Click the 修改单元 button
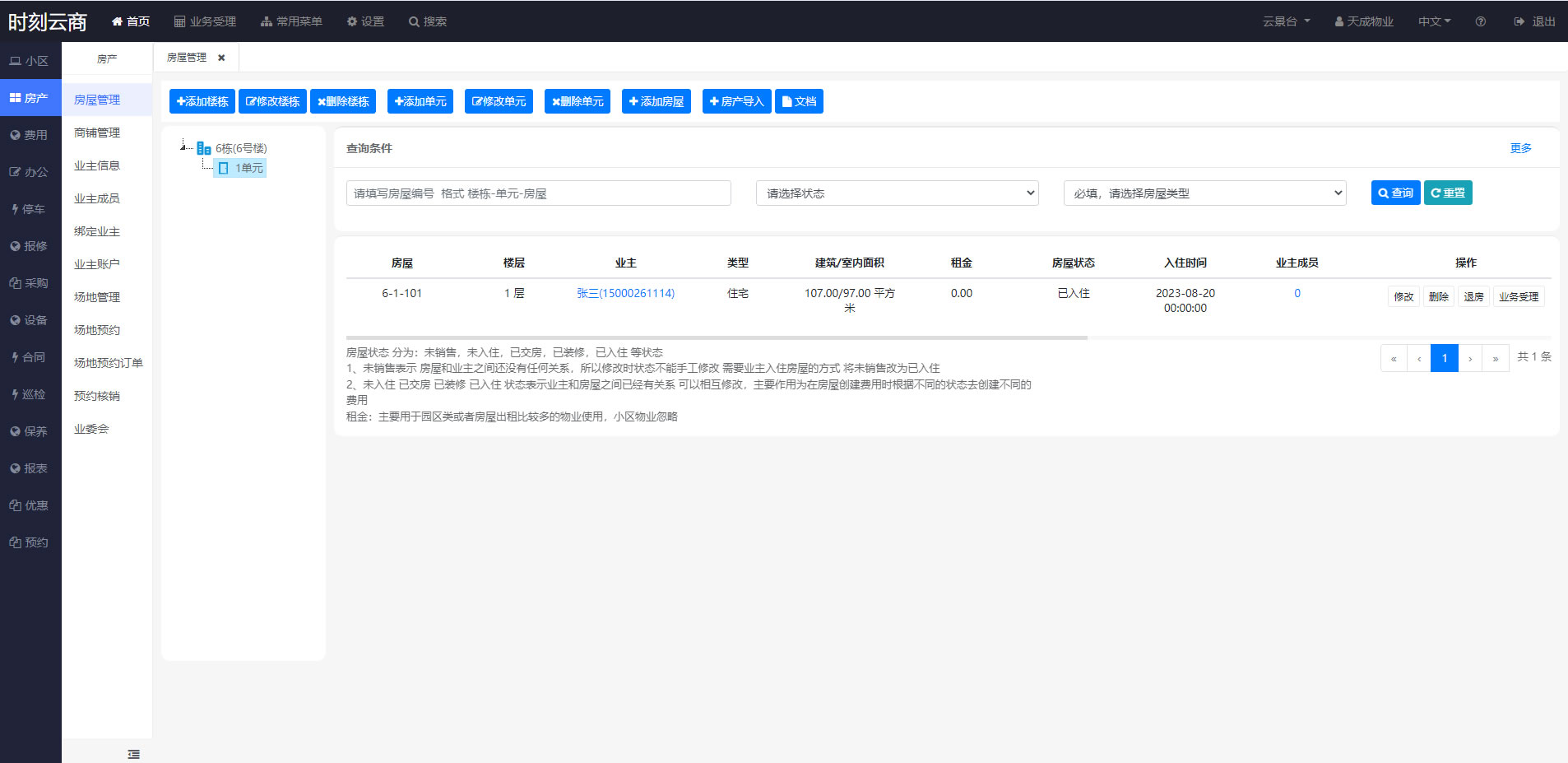The image size is (1568, 763). click(x=499, y=101)
